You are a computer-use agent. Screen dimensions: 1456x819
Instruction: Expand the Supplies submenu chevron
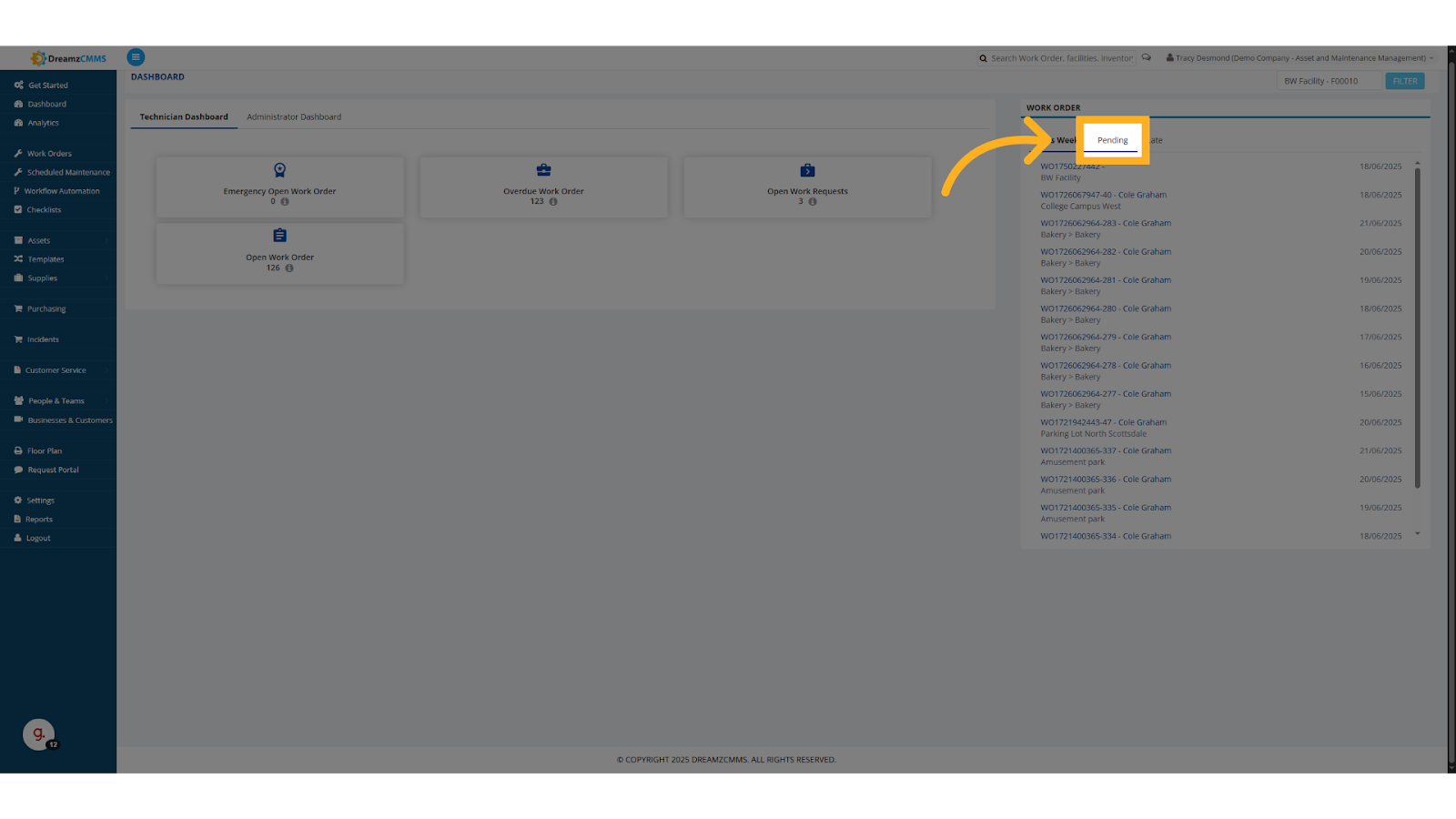(106, 278)
